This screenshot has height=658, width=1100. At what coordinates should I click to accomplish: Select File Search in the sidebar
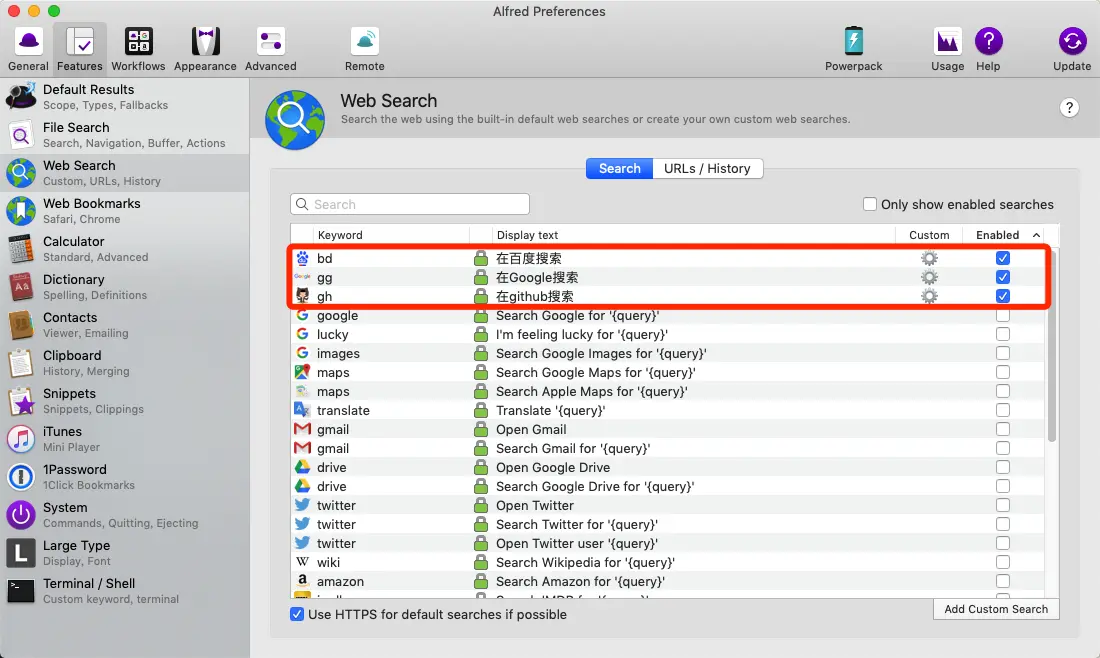click(125, 135)
